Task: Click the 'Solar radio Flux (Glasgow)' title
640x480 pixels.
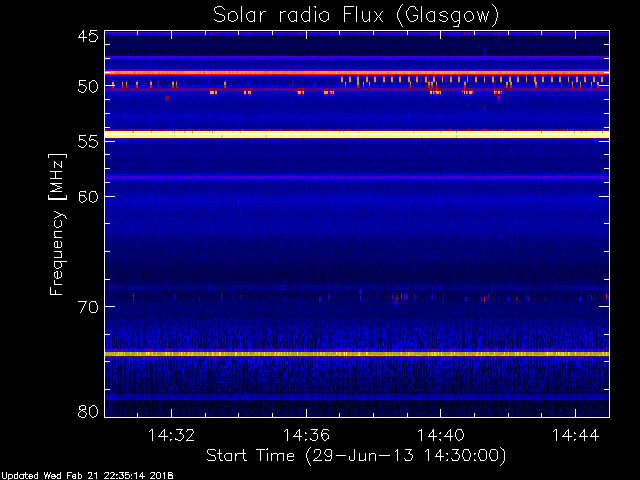Action: (x=356, y=16)
